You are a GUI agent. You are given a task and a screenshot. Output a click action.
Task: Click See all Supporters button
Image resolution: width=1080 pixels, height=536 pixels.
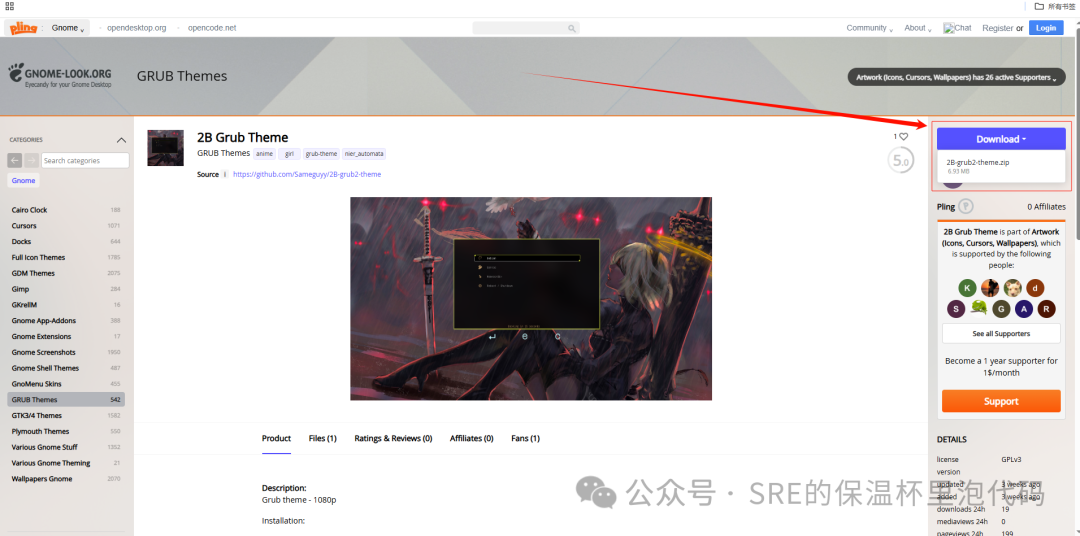coord(1001,333)
